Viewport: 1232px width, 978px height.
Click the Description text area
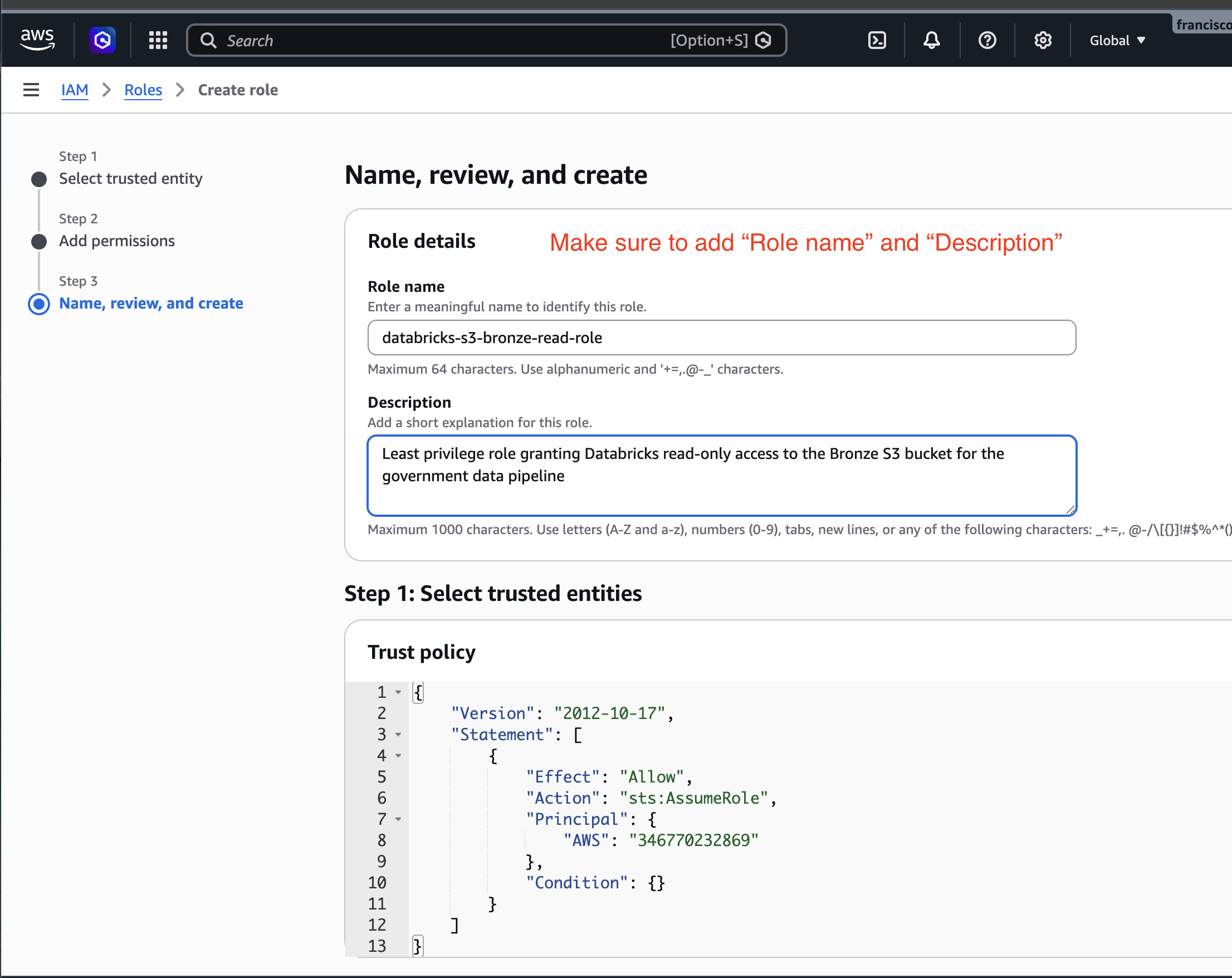point(722,475)
